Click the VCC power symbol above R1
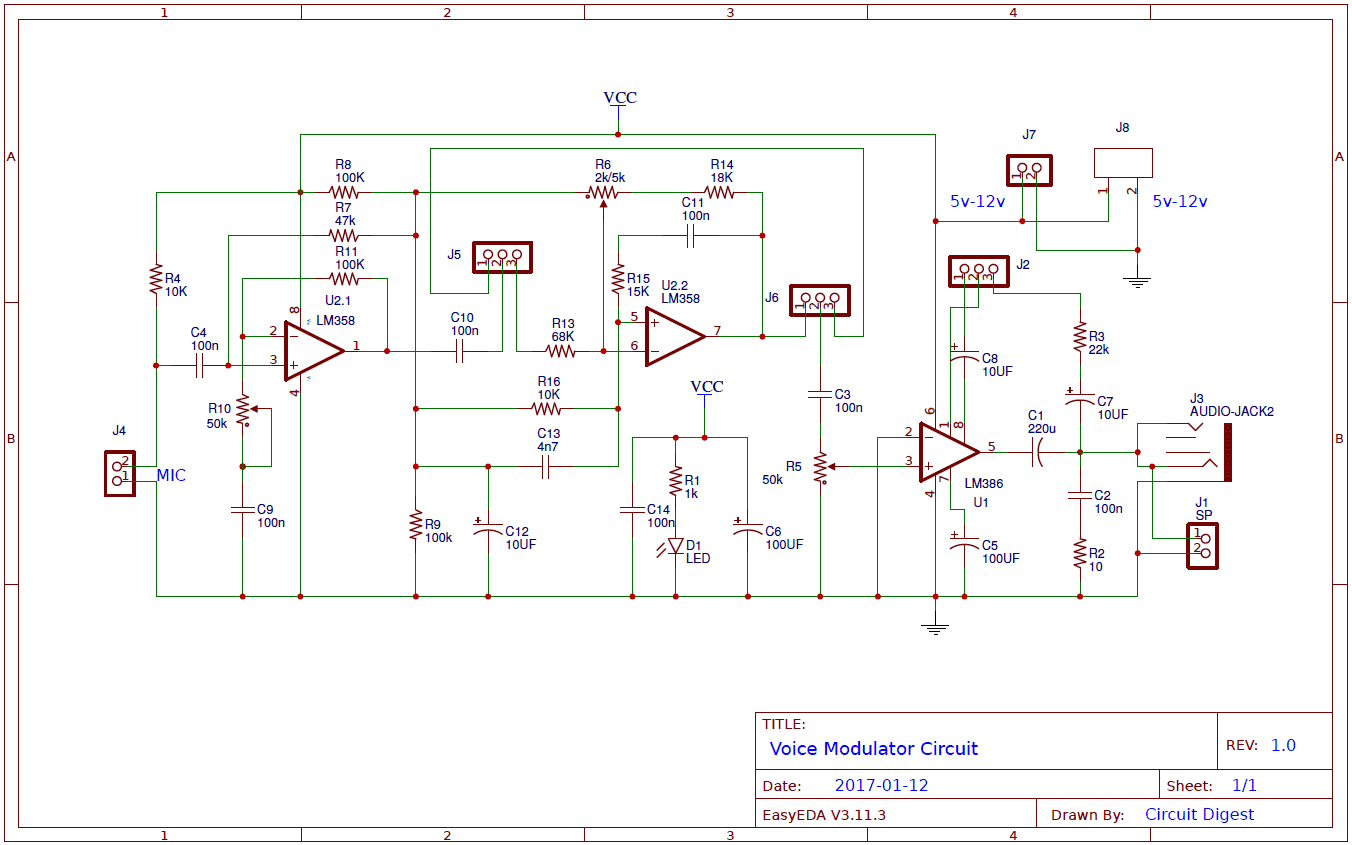The width and height of the screenshot is (1352, 845). tap(706, 387)
